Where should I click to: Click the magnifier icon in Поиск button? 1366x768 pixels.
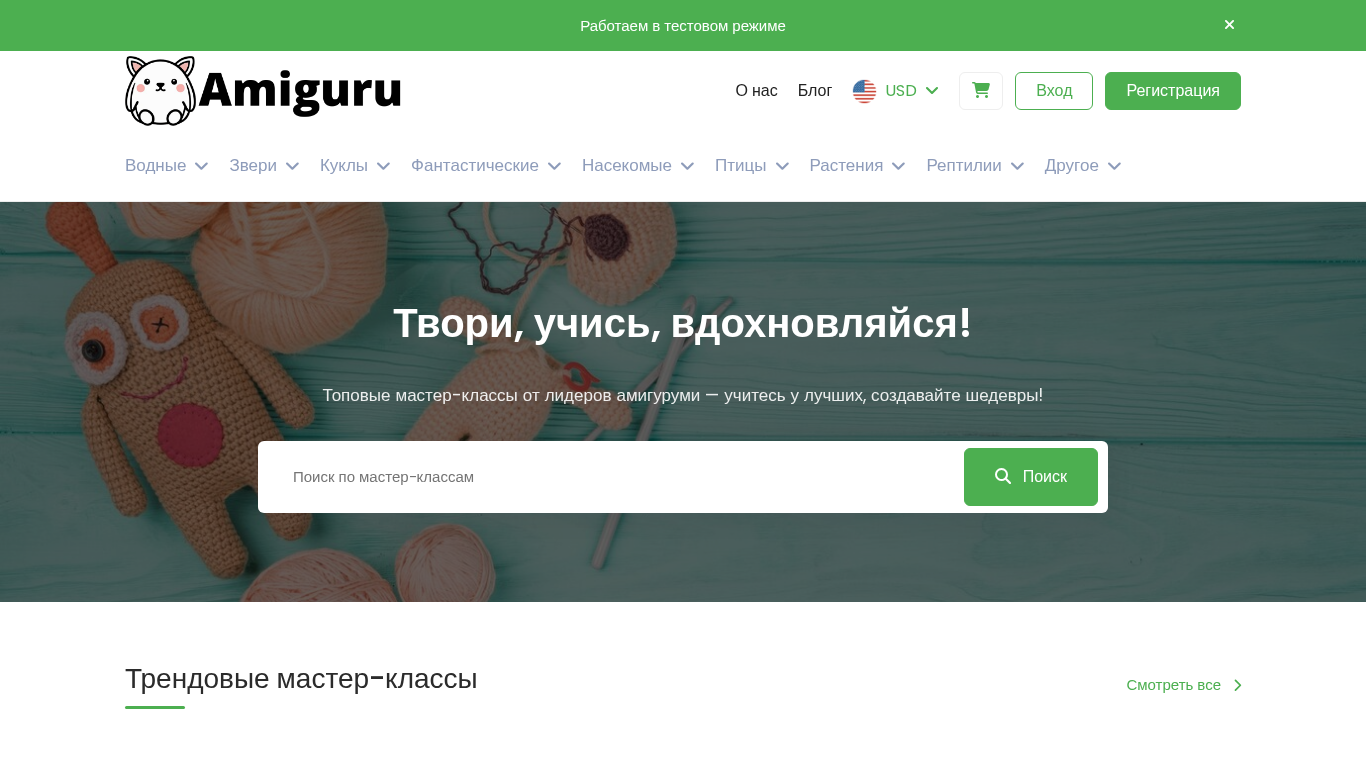pos(1003,476)
